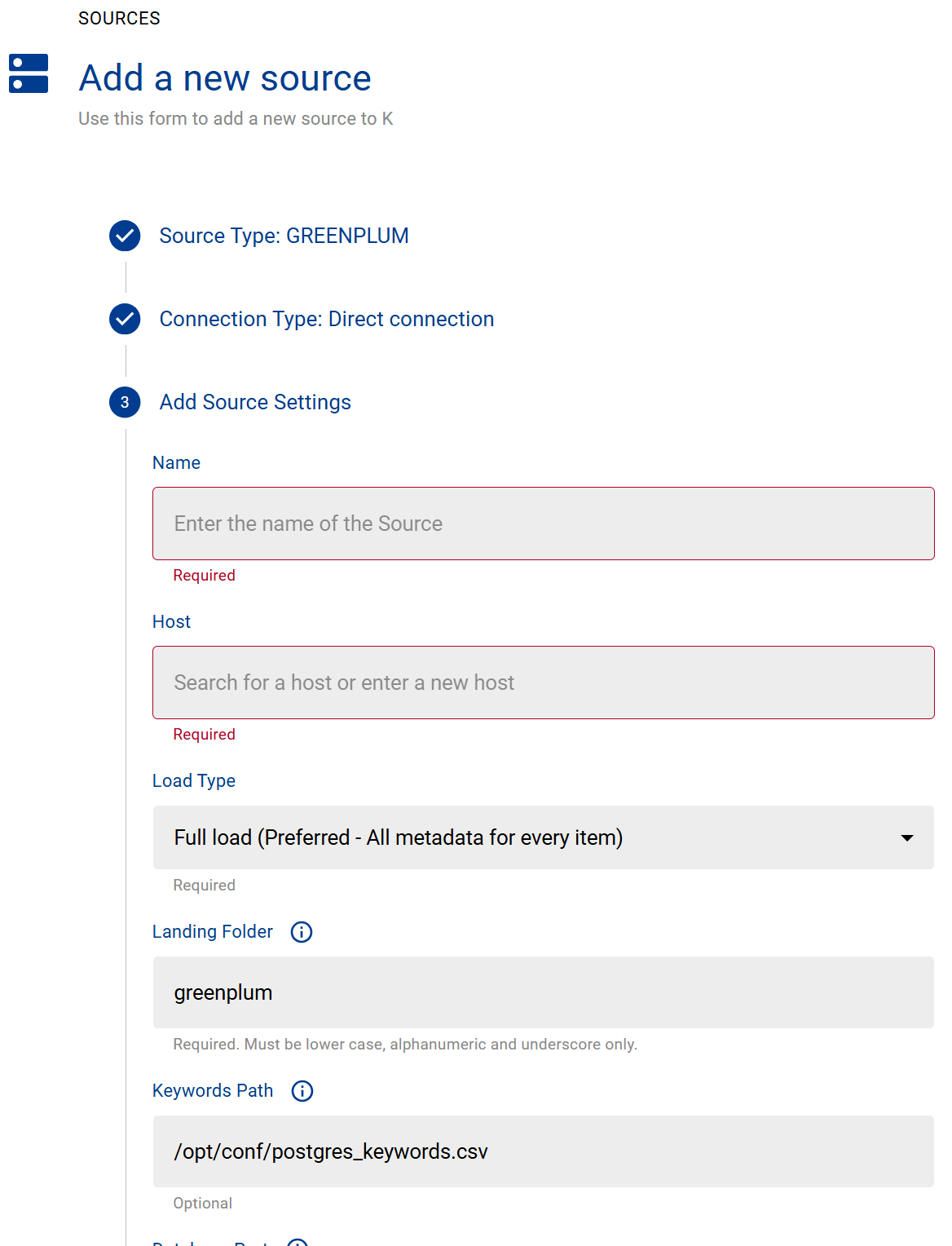Click the Host search input field

coord(543,683)
